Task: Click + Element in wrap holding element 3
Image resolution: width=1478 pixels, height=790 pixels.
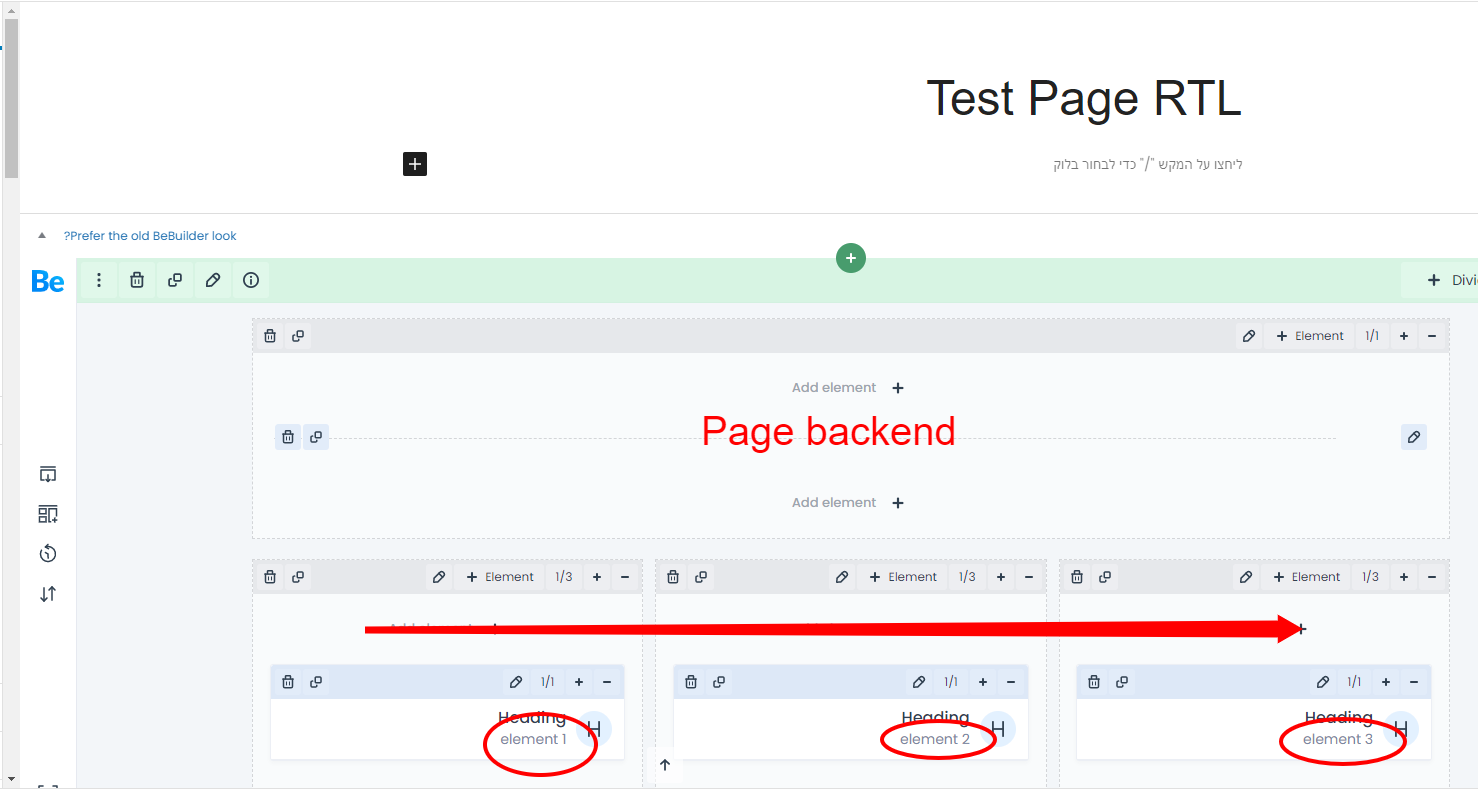Action: pyautogui.click(x=1307, y=577)
